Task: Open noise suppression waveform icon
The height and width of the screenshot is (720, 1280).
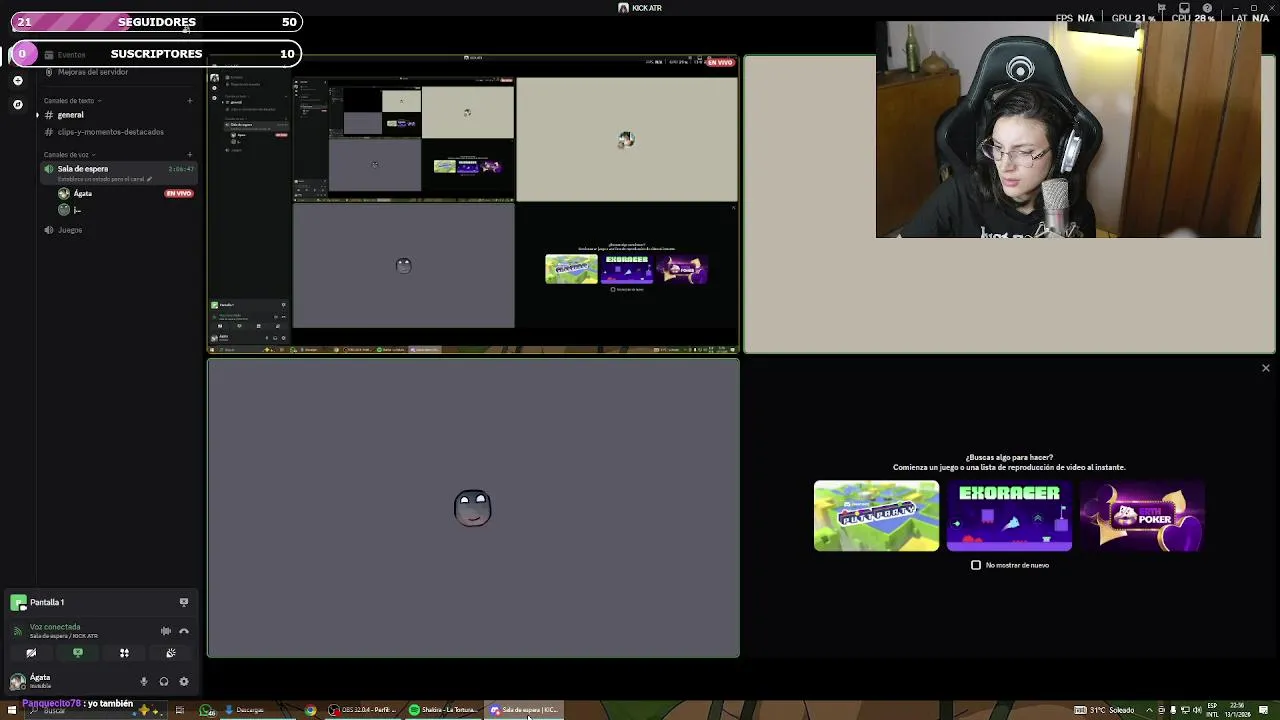Action: tap(165, 631)
